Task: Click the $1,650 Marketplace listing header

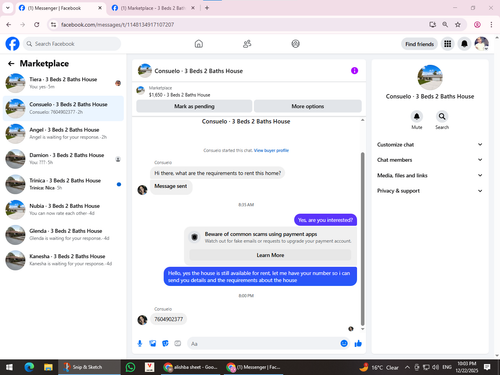Action: (x=248, y=91)
